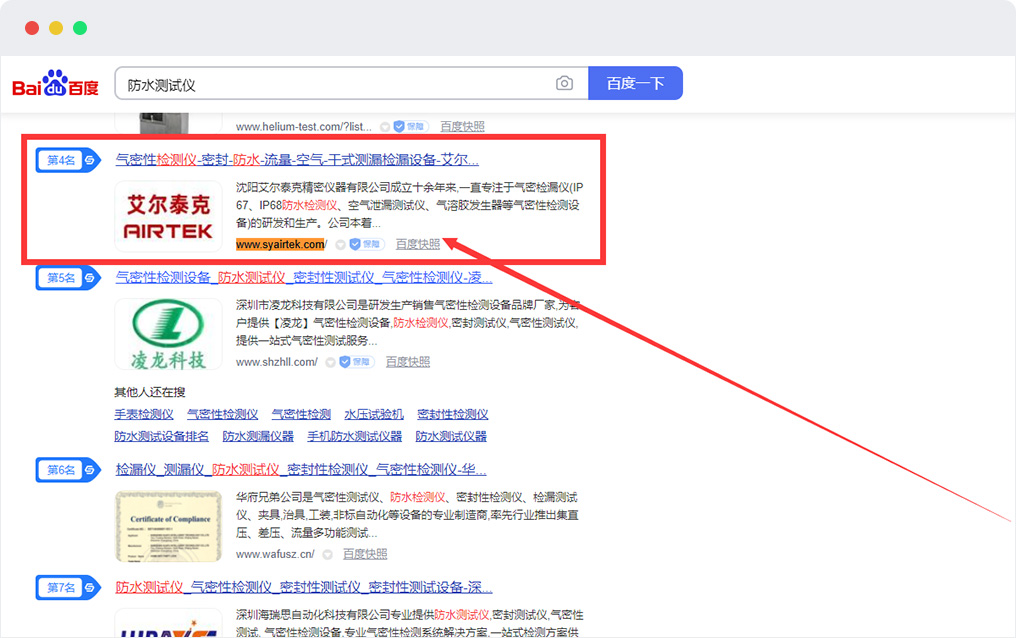The width and height of the screenshot is (1016, 638).
Task: Click the 第4名 rank badge
Action: (x=68, y=160)
